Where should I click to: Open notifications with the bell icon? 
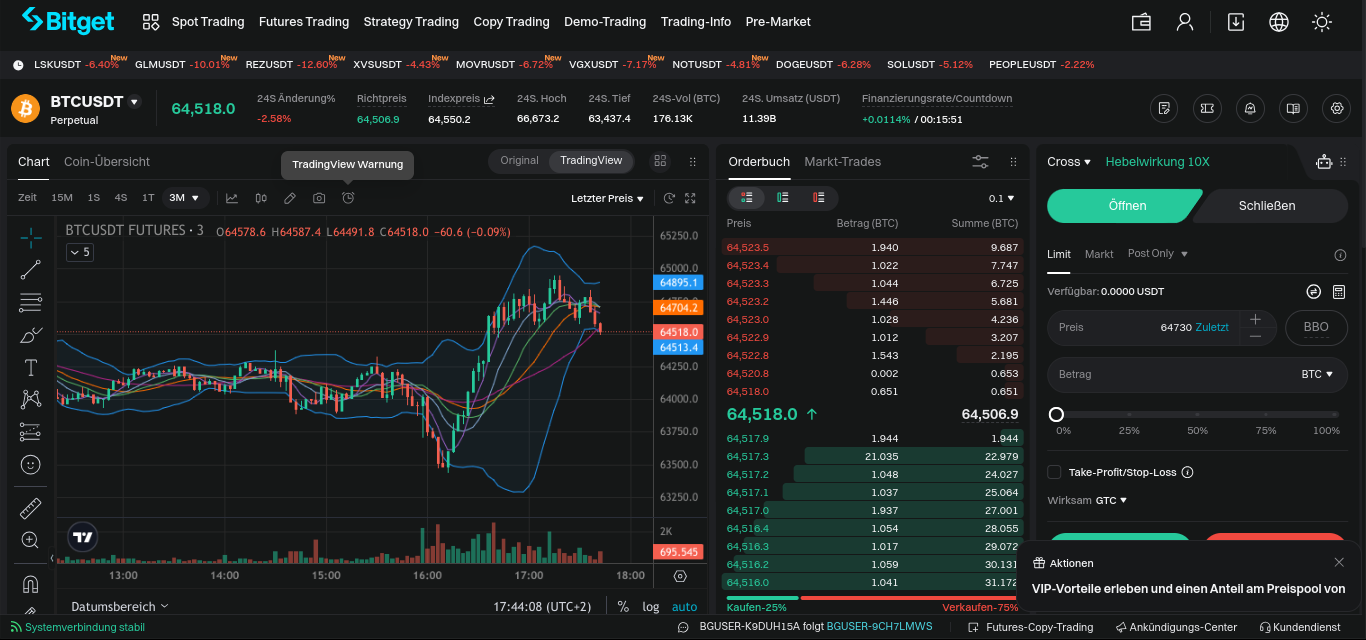pyautogui.click(x=1250, y=108)
